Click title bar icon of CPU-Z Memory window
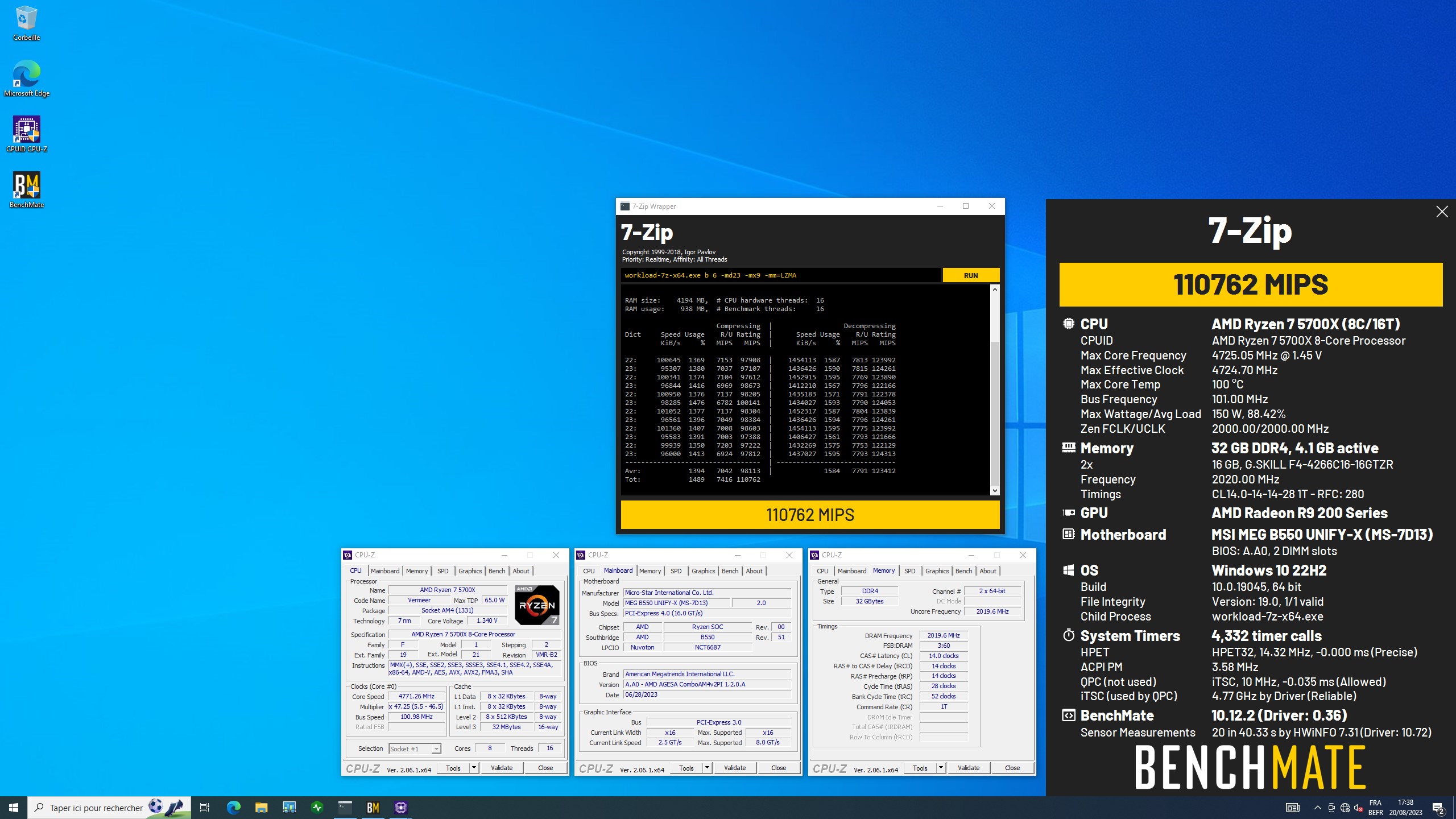Viewport: 1456px width, 819px height. 814,555
